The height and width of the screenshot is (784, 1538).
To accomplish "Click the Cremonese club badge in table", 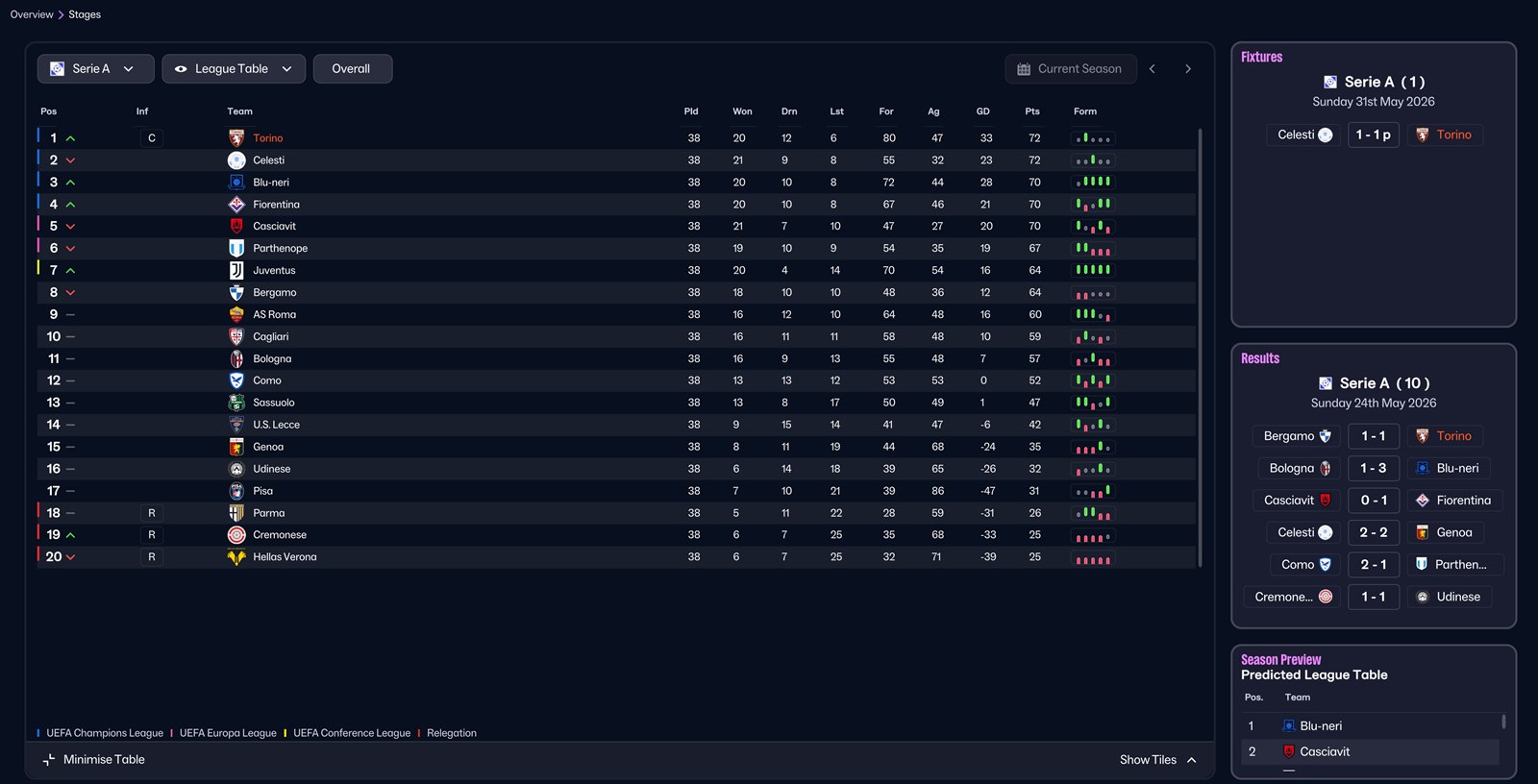I will pyautogui.click(x=236, y=535).
